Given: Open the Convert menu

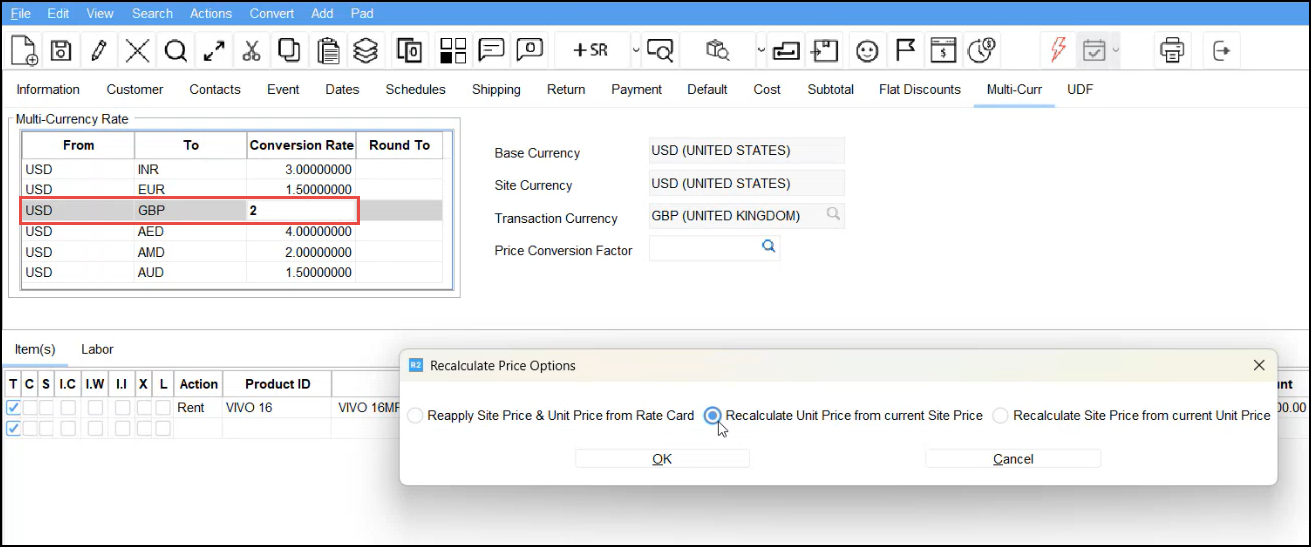Looking at the screenshot, I should tap(272, 13).
